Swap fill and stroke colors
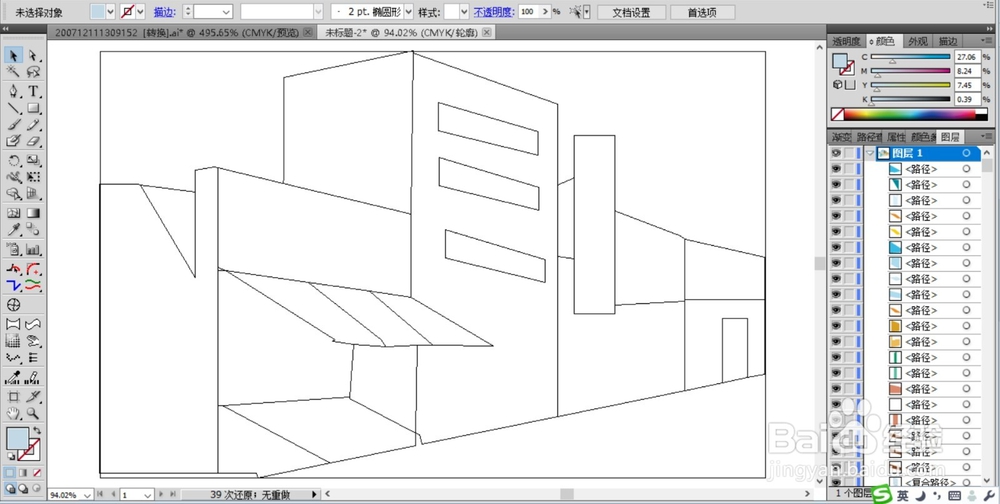 point(37,431)
